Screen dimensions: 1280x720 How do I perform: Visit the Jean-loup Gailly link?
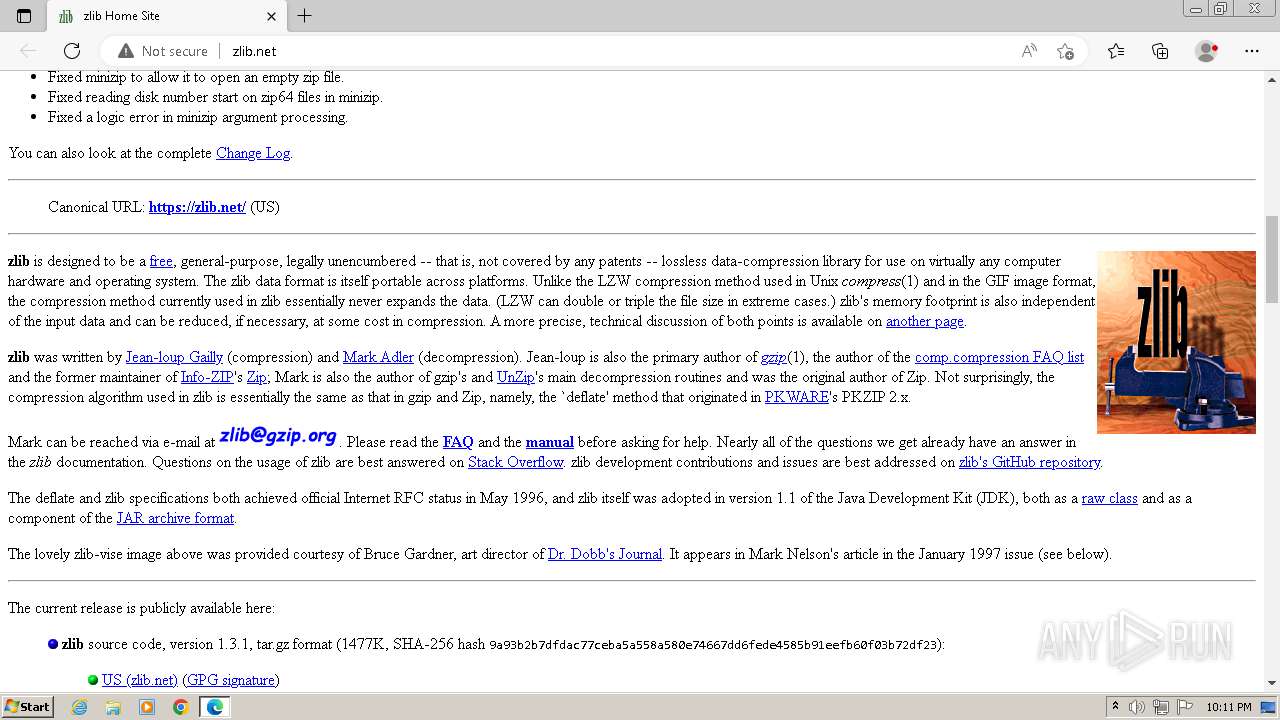174,357
